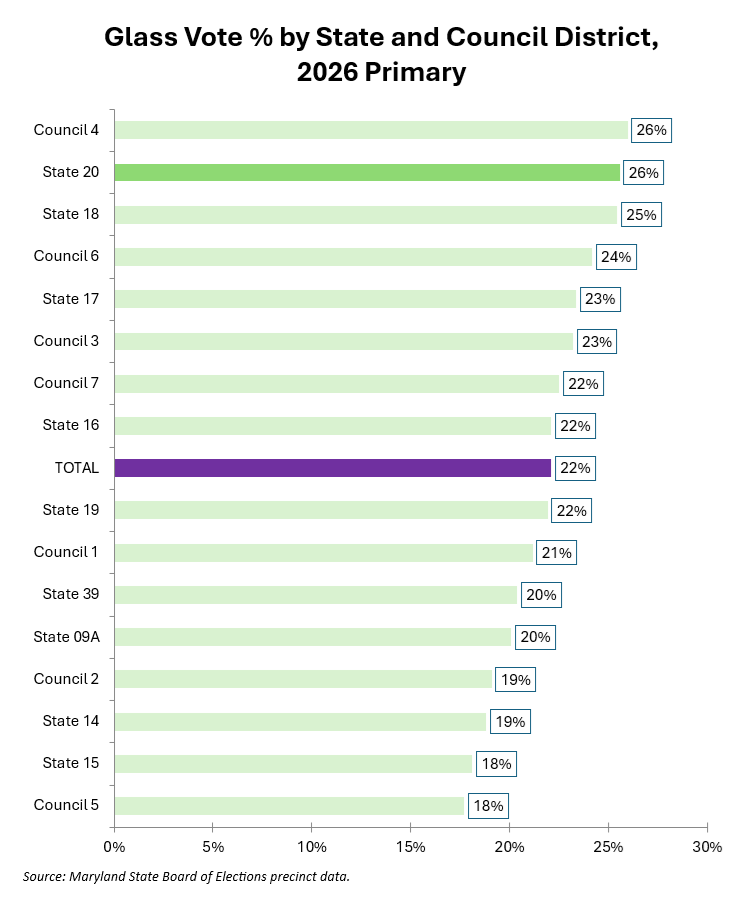The image size is (739, 904).
Task: Click the Council 6 axis label
Action: point(66,256)
